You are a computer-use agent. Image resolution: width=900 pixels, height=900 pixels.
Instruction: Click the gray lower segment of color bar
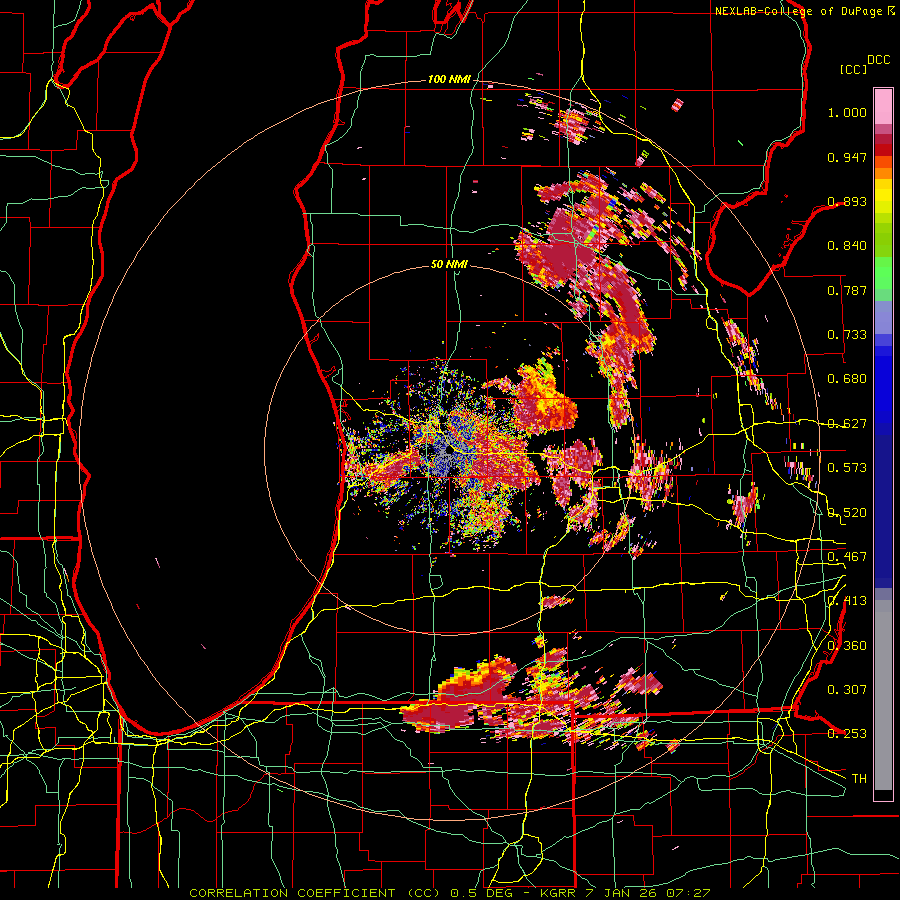(x=883, y=695)
